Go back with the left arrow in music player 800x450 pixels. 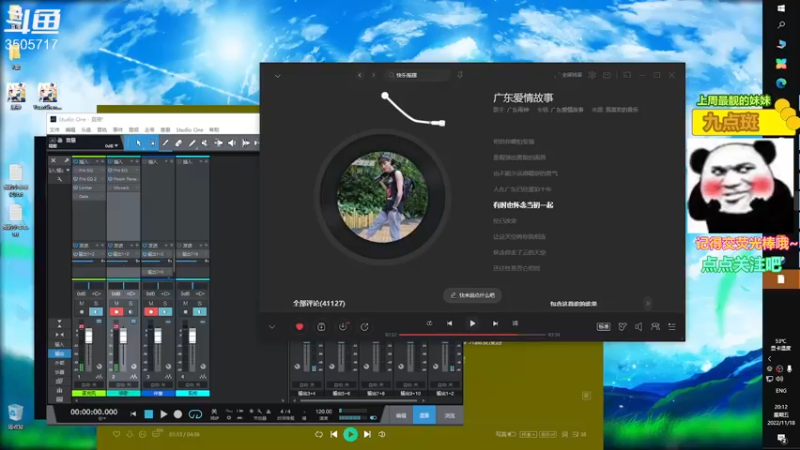(x=360, y=75)
